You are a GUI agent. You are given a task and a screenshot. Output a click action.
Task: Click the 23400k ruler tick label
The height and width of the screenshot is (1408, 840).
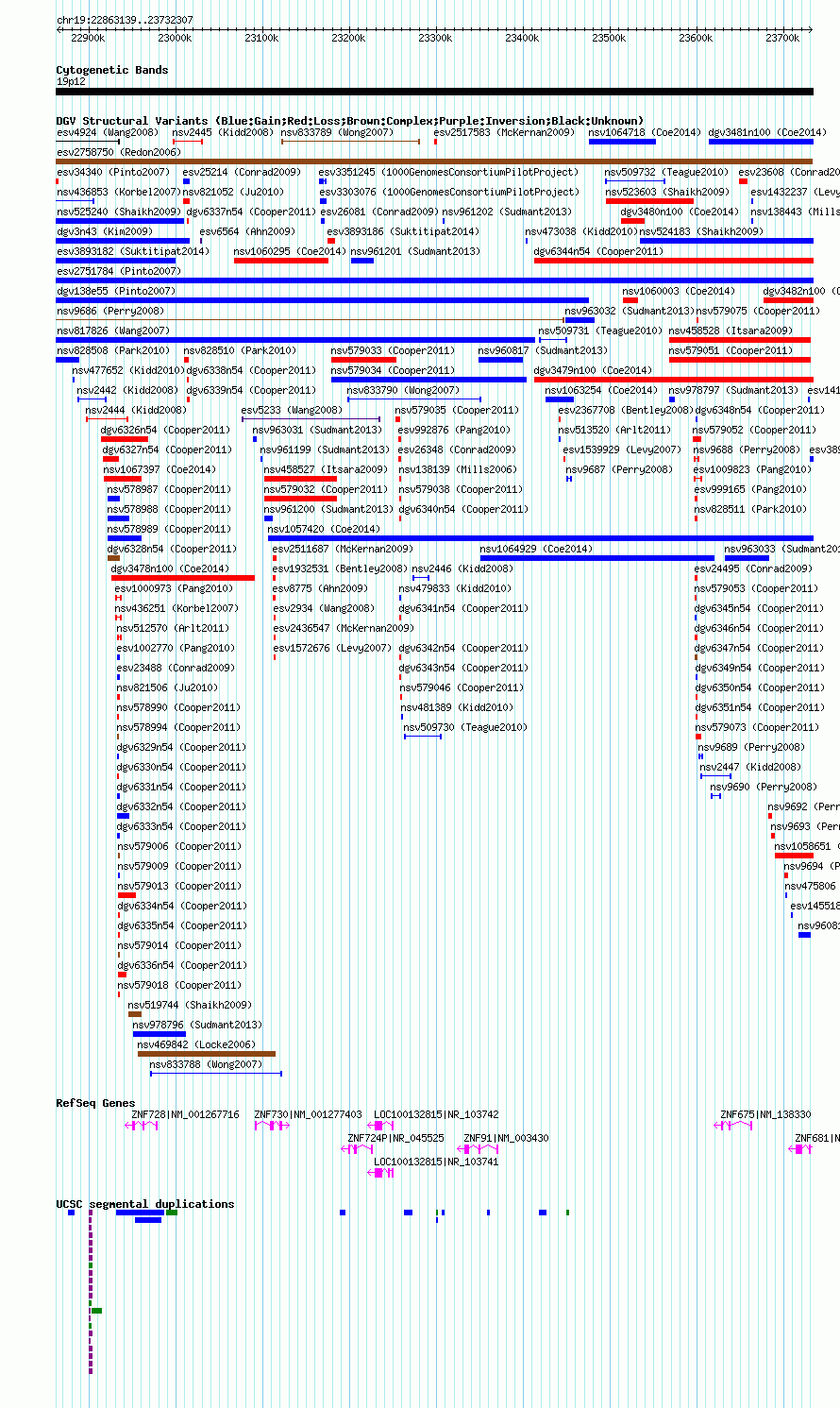pos(522,38)
